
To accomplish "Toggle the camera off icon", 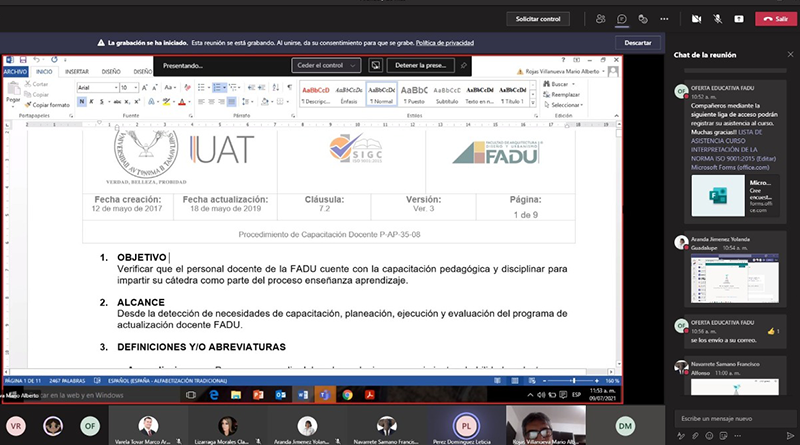I will pos(696,19).
